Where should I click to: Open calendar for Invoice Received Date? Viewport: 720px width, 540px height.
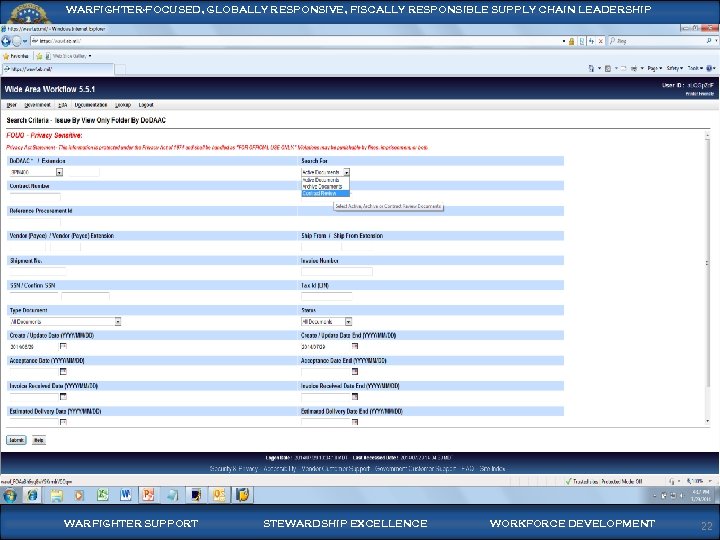63,397
